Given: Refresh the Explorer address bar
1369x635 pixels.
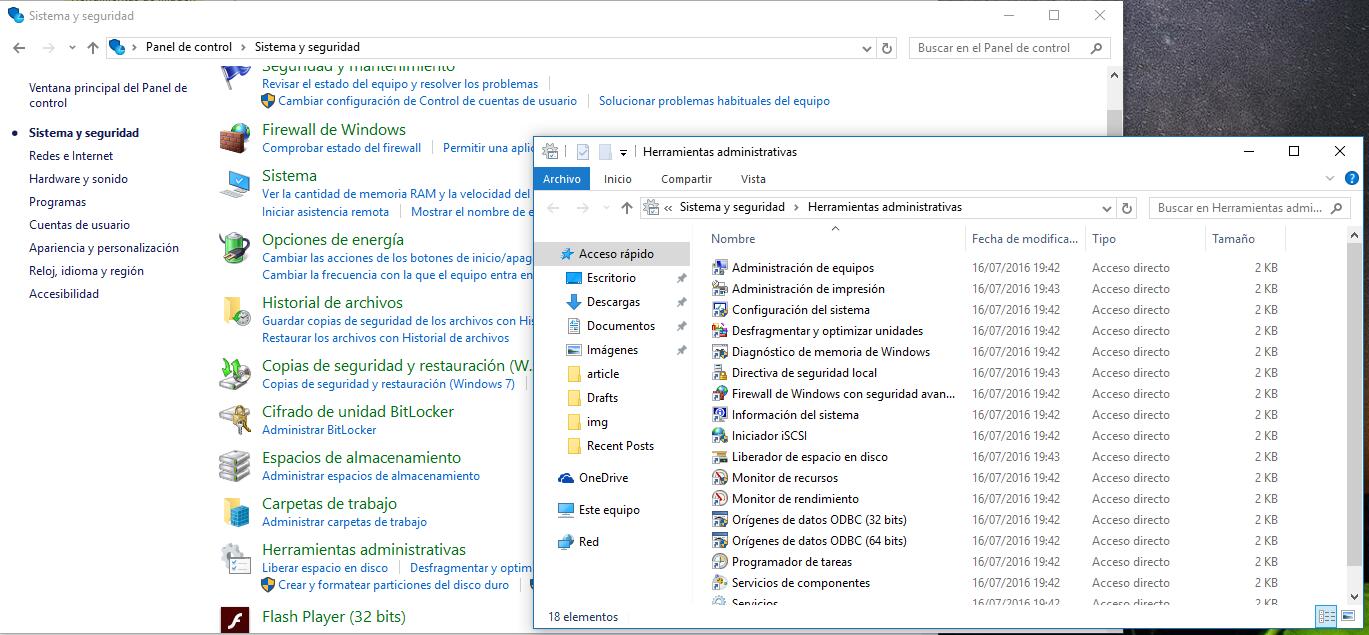Looking at the screenshot, I should (1127, 208).
